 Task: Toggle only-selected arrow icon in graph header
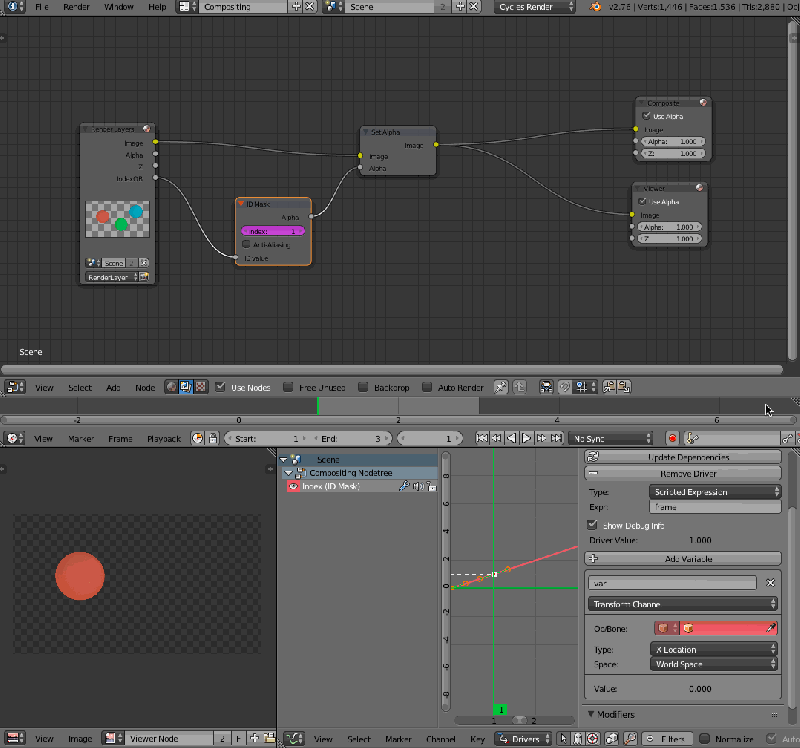tap(563, 738)
